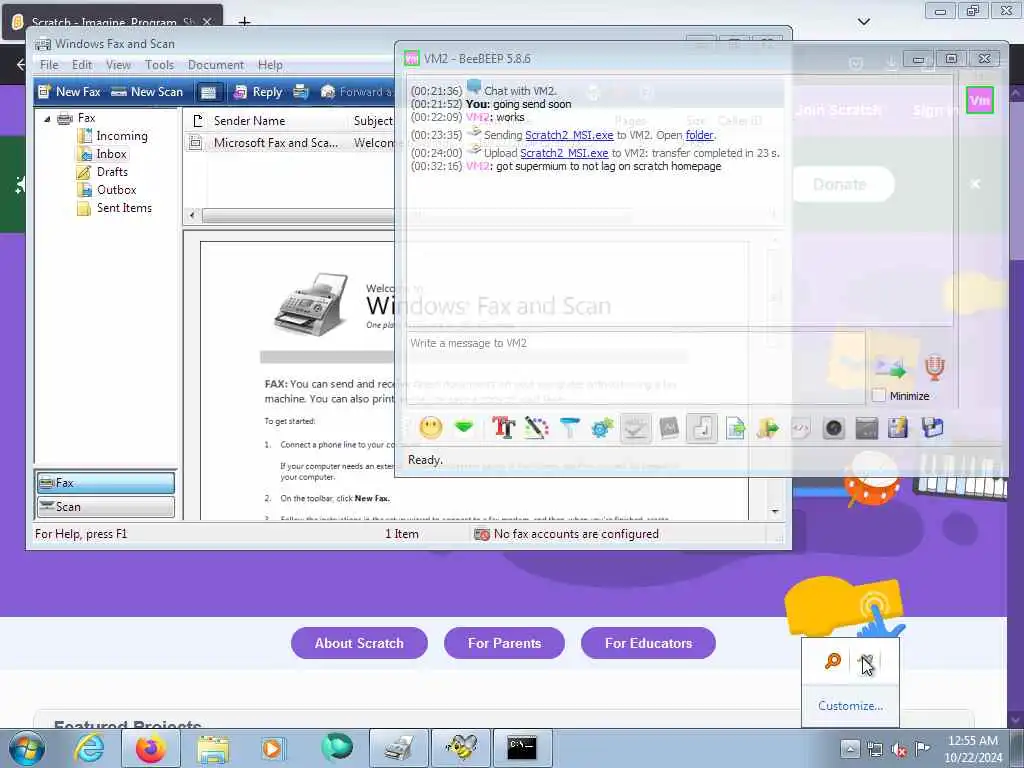The width and height of the screenshot is (1024, 768).
Task: Send a folder using the folder-arrow icon
Action: pos(768,428)
